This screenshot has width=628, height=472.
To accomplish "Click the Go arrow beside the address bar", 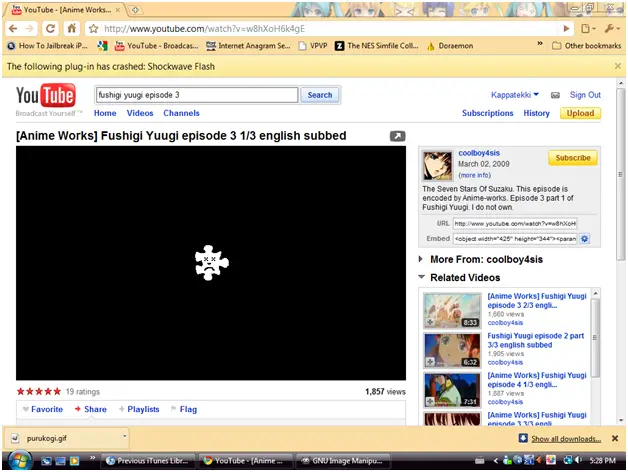I will click(566, 28).
